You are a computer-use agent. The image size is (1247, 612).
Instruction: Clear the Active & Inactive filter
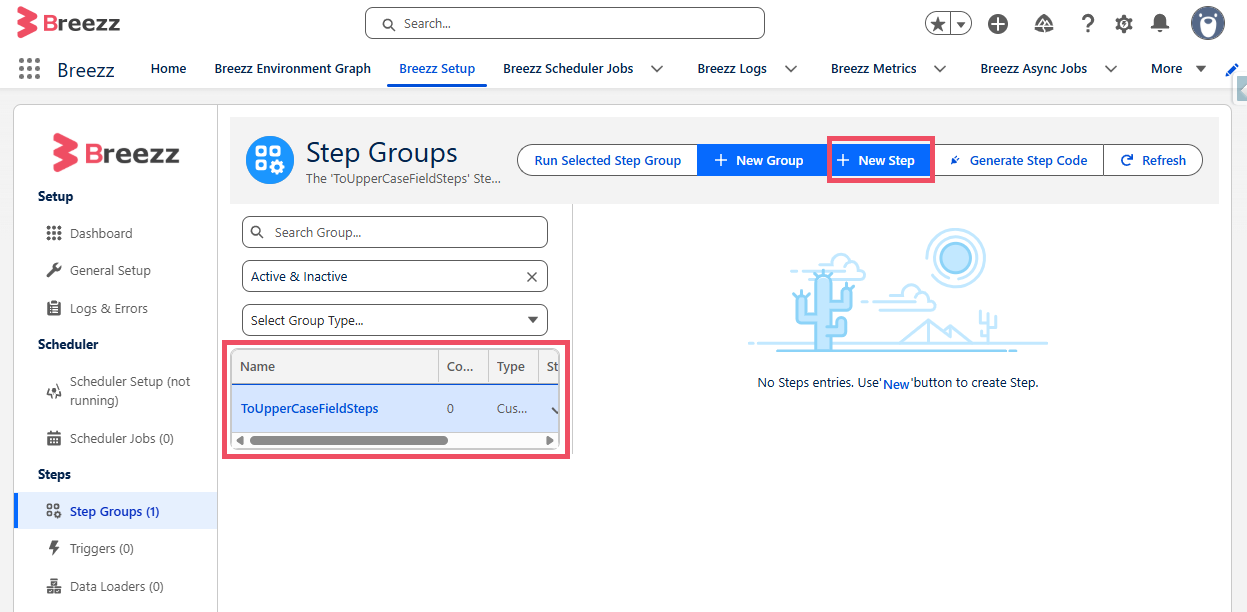[531, 277]
